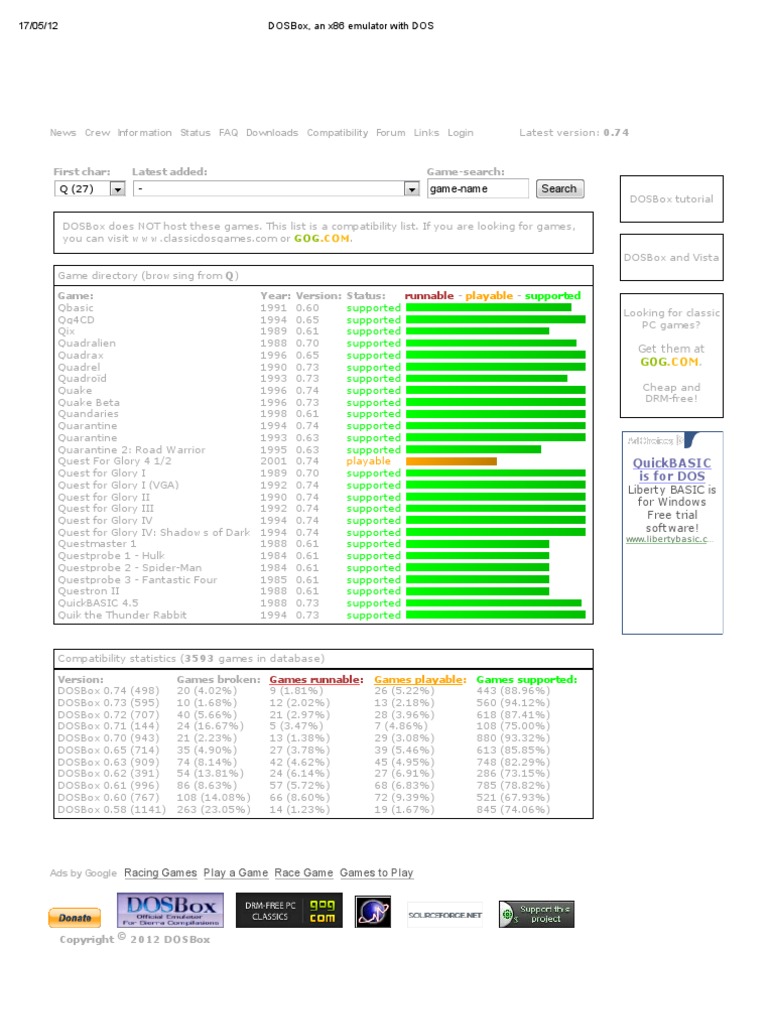Click the yellow Donate button
The image size is (768, 1024).
tap(74, 918)
